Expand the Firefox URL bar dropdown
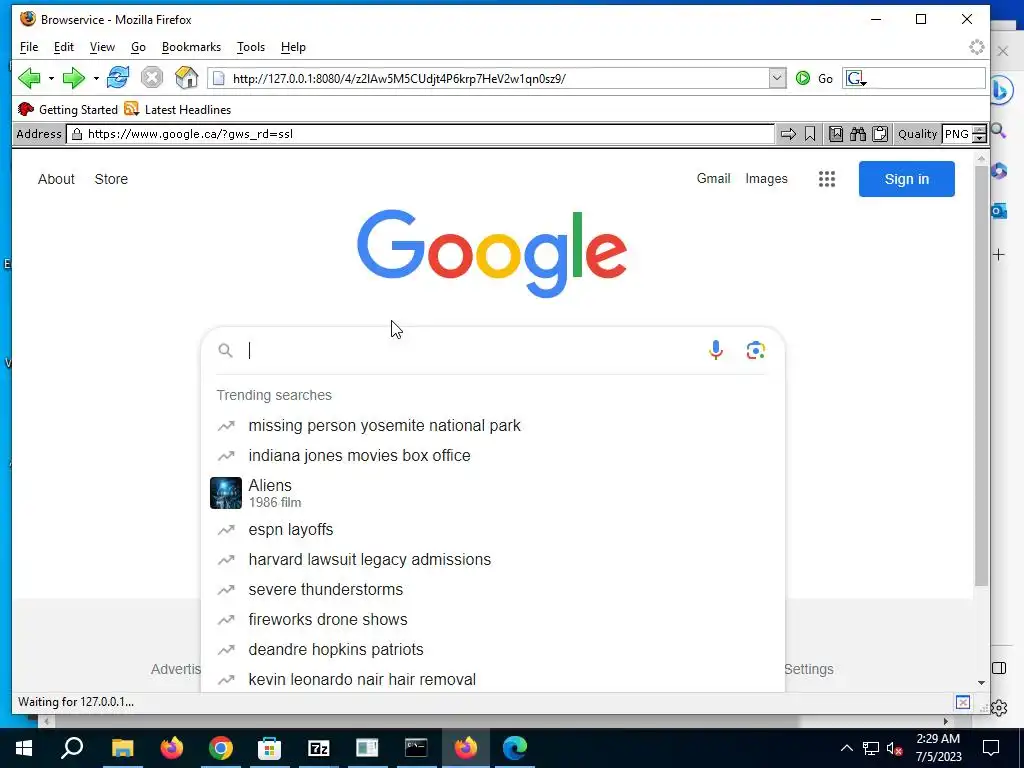 (777, 78)
